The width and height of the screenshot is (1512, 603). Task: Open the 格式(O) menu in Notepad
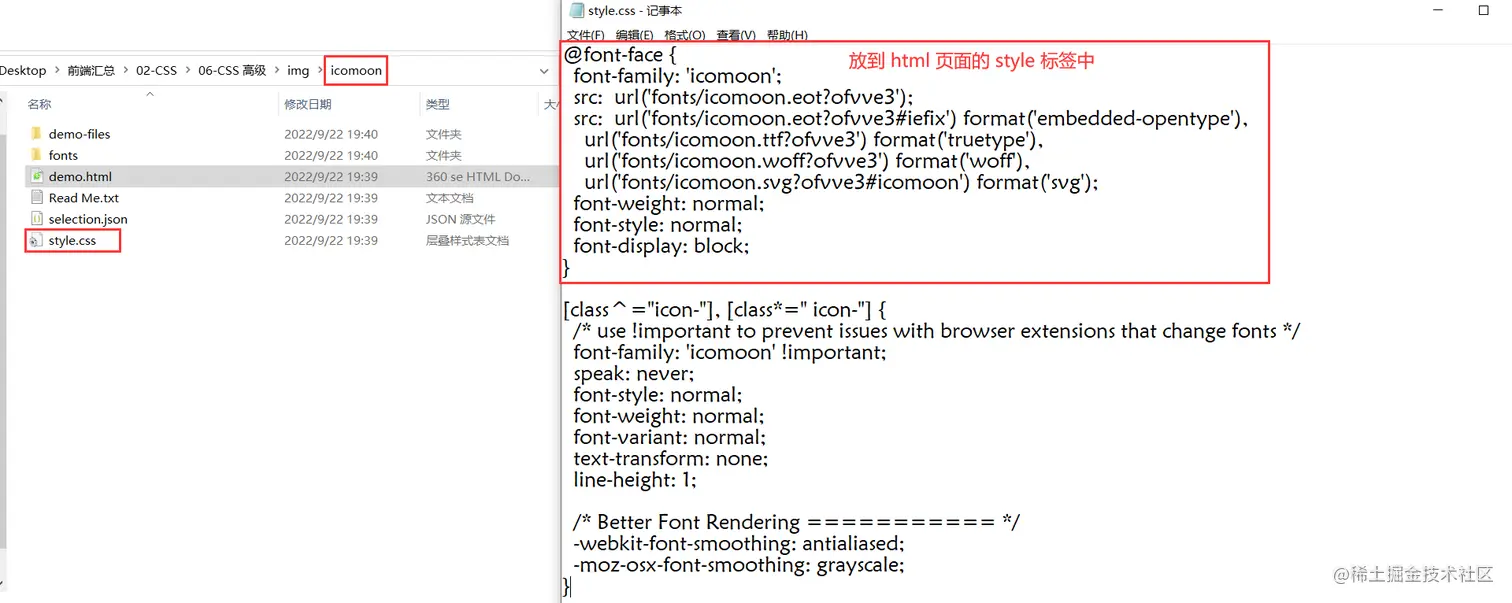685,35
